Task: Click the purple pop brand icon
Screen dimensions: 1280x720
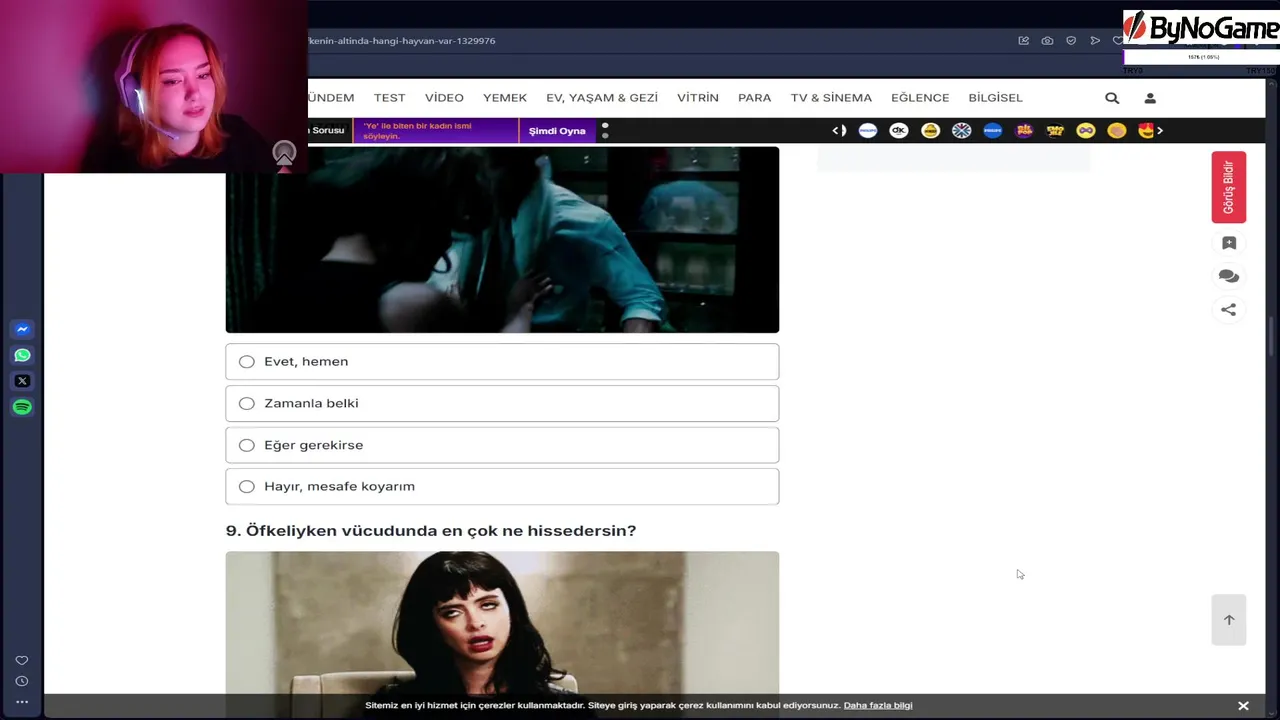Action: coord(1024,131)
